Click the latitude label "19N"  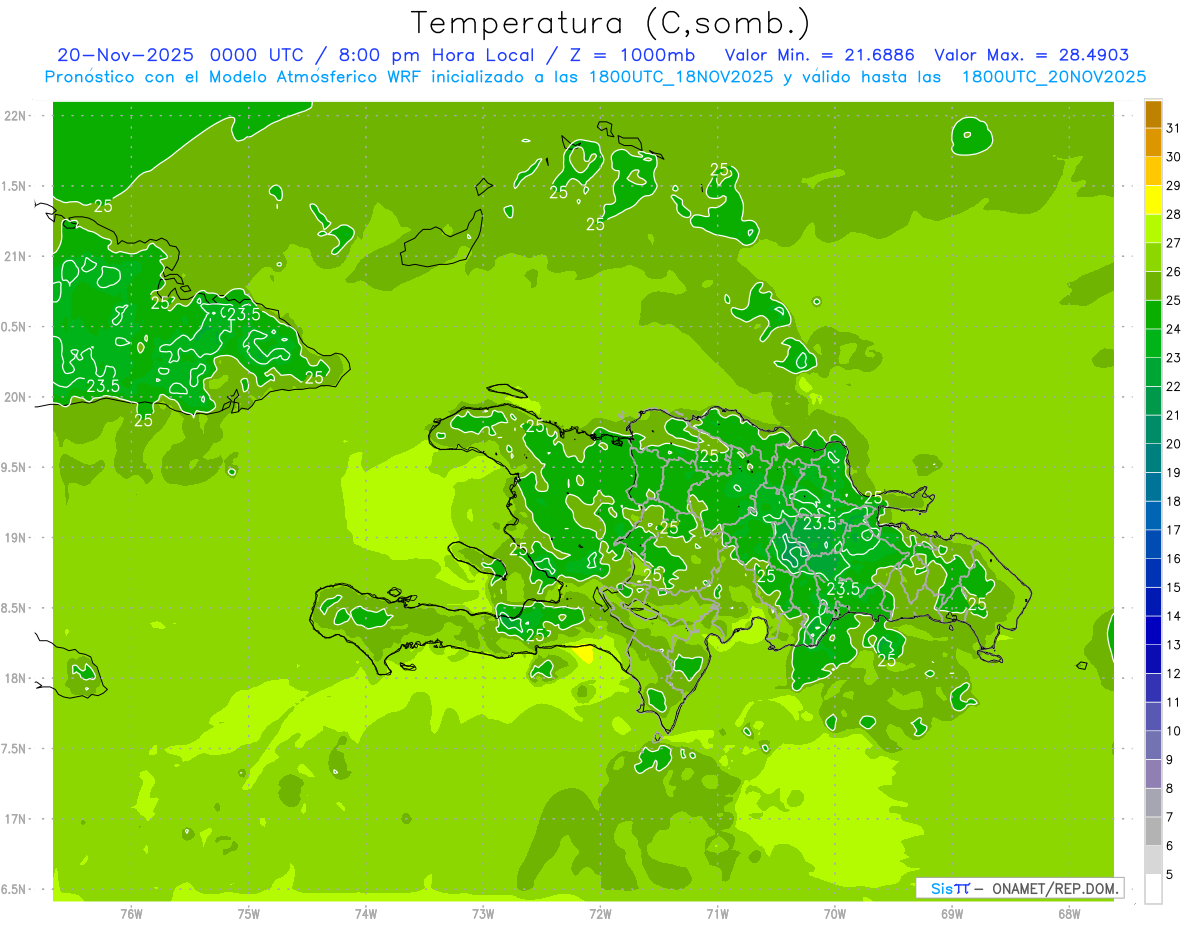pos(17,537)
